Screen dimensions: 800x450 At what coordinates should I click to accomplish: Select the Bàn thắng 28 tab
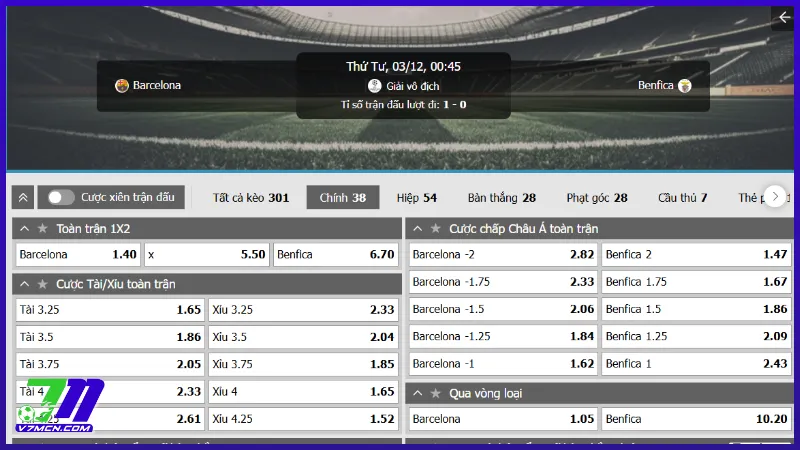tap(501, 198)
